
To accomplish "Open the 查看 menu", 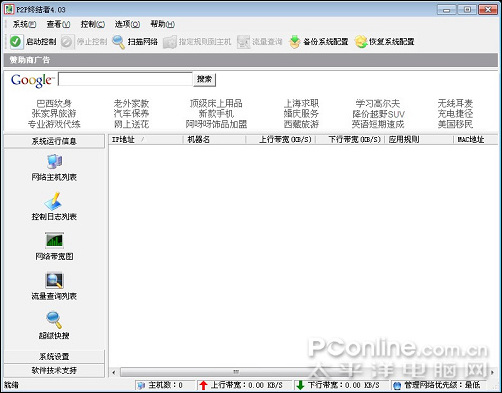I will tap(58, 24).
